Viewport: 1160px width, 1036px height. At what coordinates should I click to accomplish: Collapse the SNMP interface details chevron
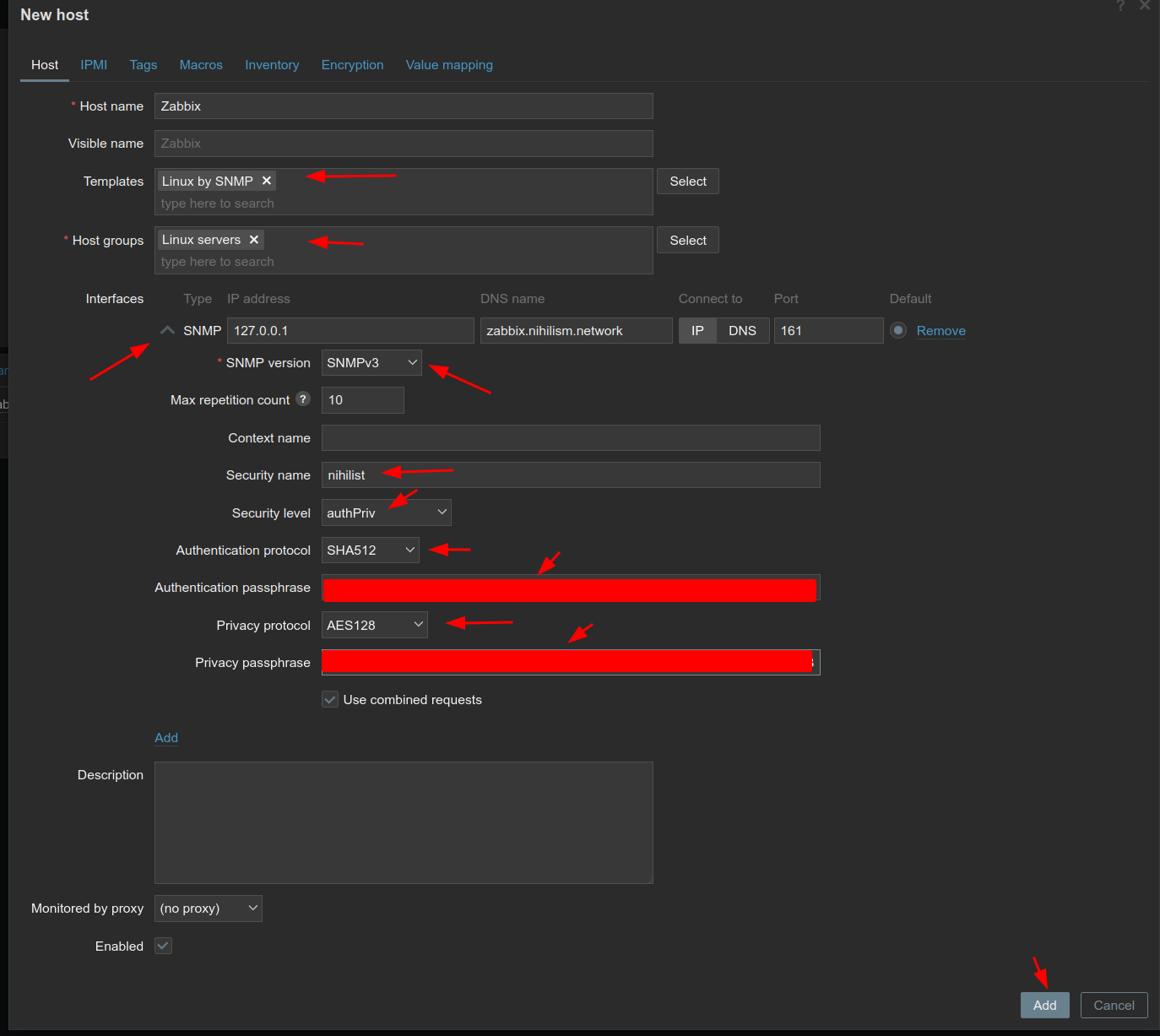(167, 330)
